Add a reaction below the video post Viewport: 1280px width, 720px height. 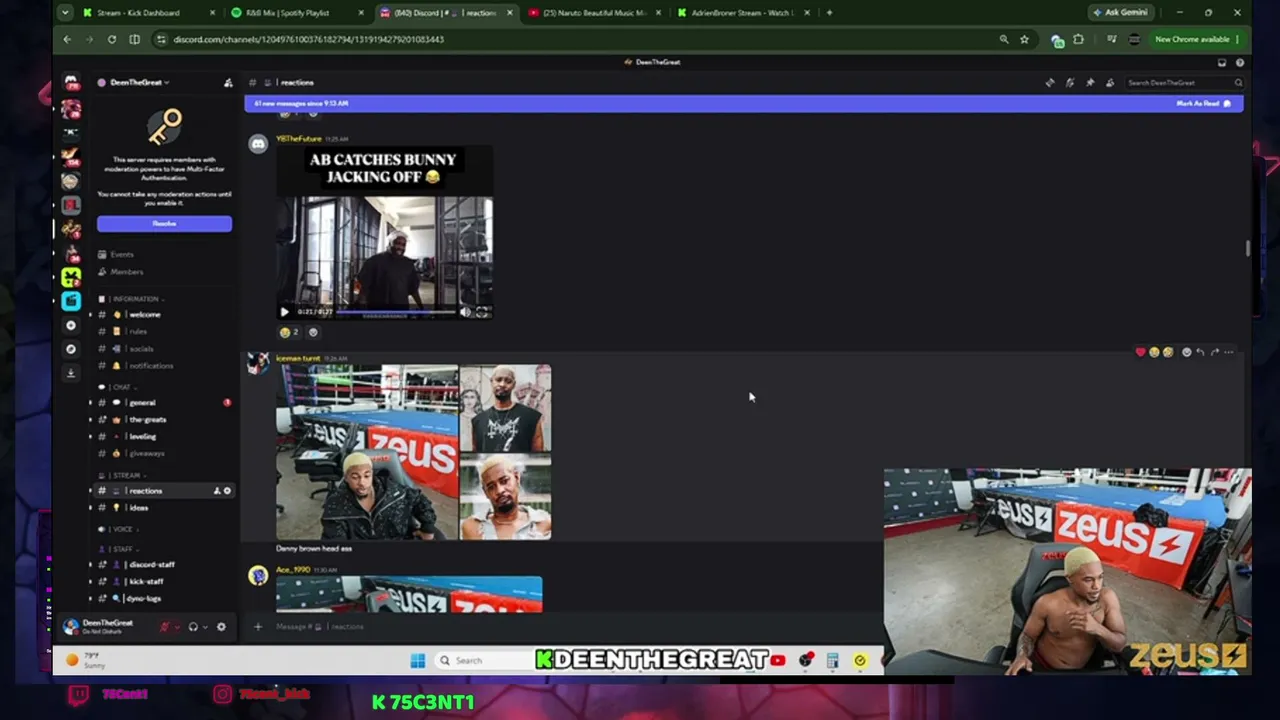pyautogui.click(x=313, y=332)
